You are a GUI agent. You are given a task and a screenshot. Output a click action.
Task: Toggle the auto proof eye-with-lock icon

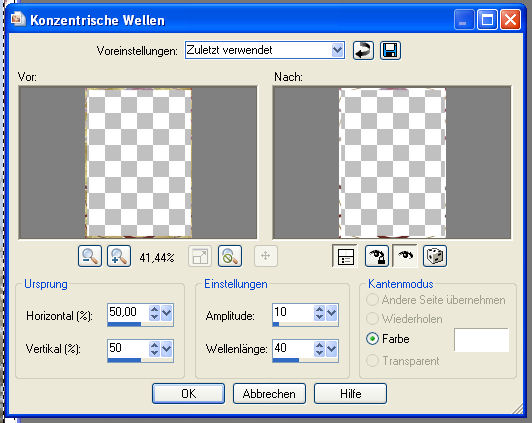(x=377, y=256)
